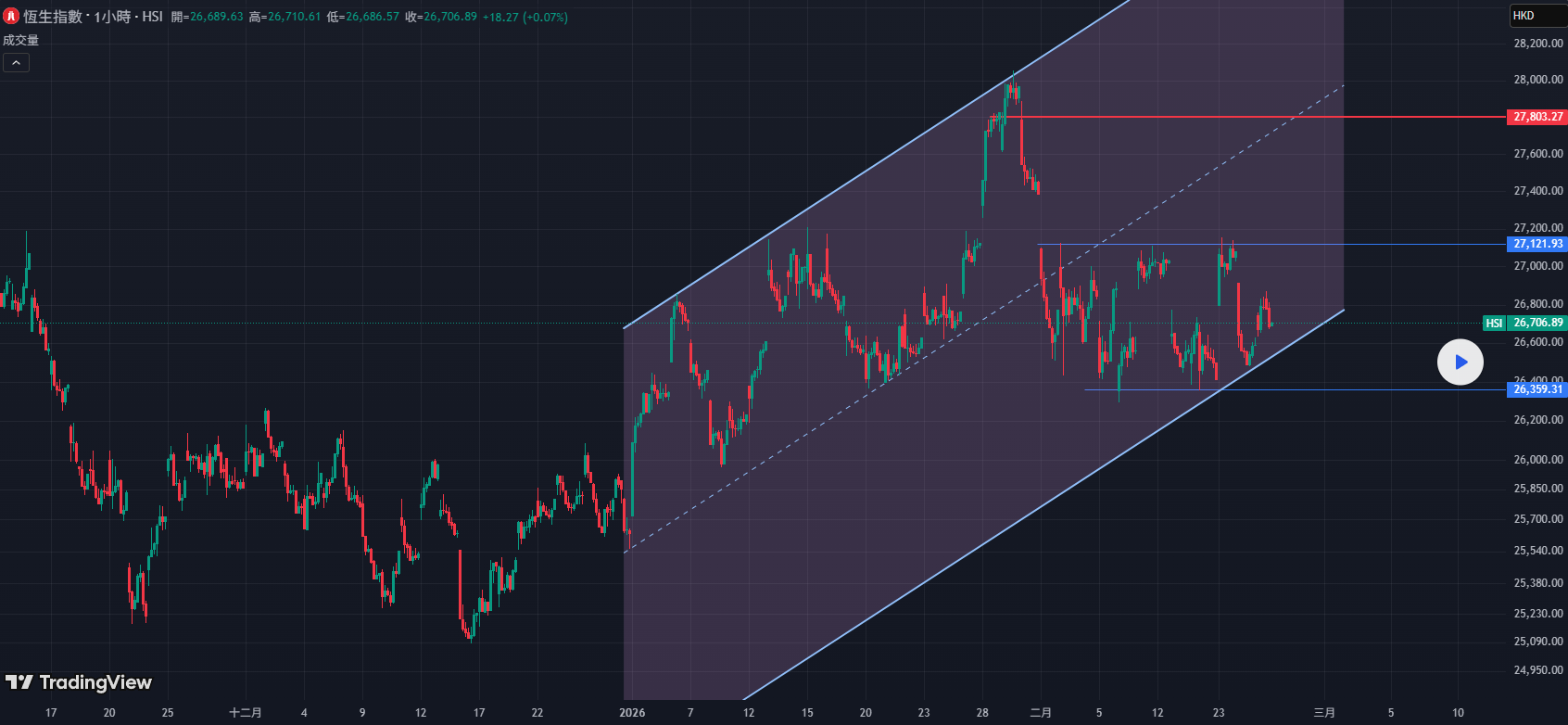Image resolution: width=1568 pixels, height=725 pixels.
Task: Click the 2026 year marker on time axis
Action: point(632,713)
